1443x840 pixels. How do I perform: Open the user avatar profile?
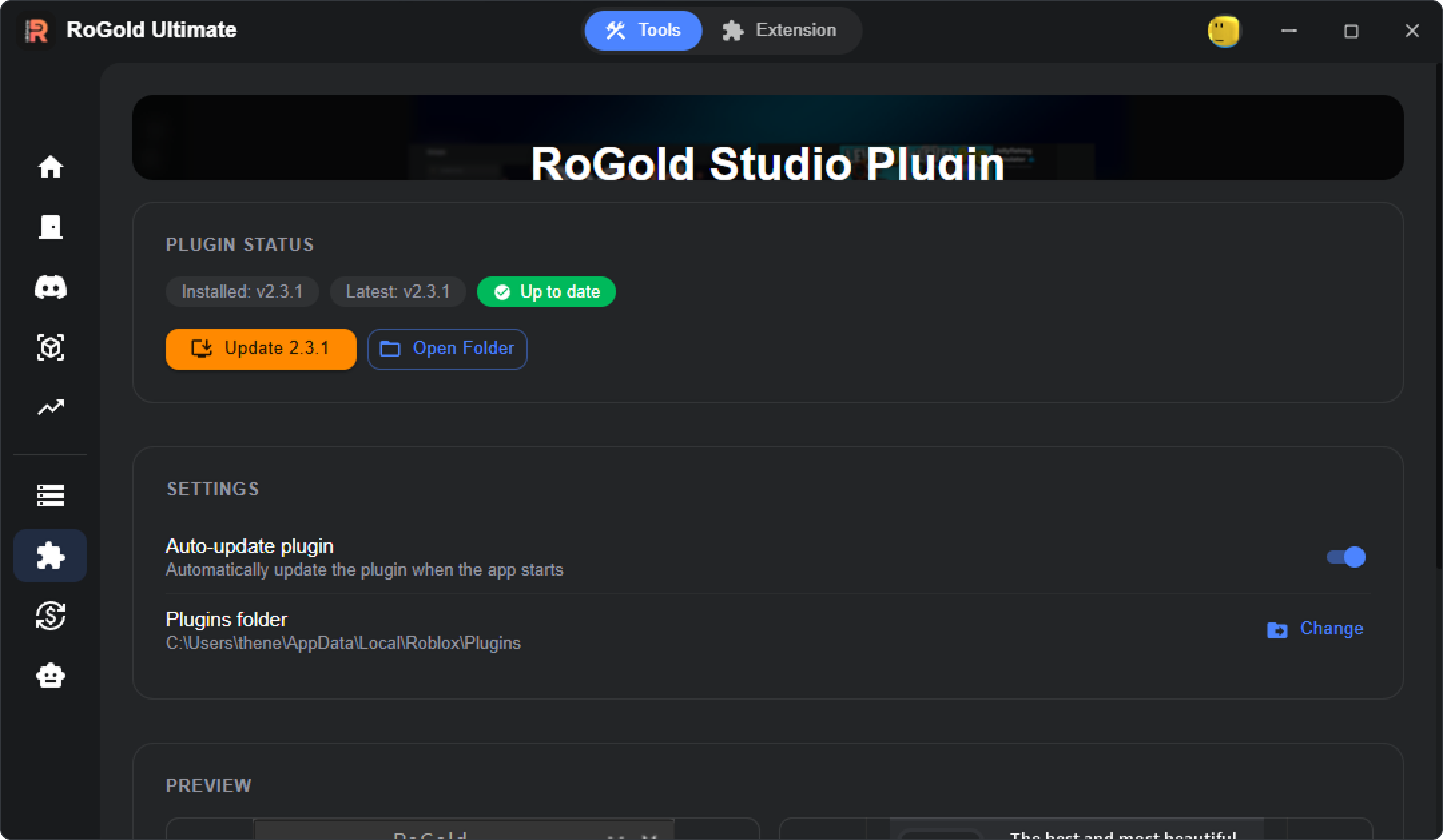(1224, 31)
